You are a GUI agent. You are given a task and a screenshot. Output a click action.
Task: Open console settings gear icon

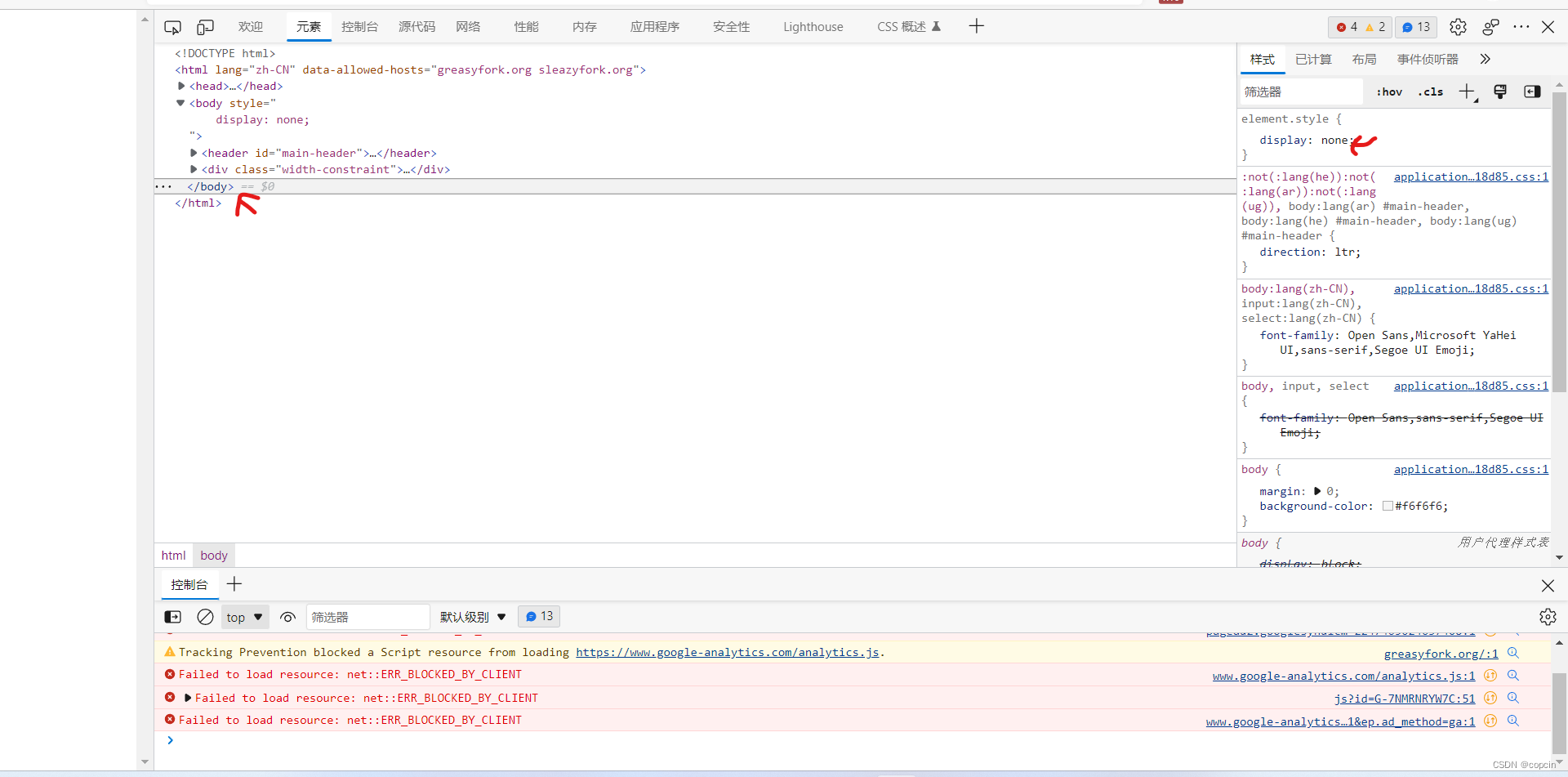(x=1548, y=617)
